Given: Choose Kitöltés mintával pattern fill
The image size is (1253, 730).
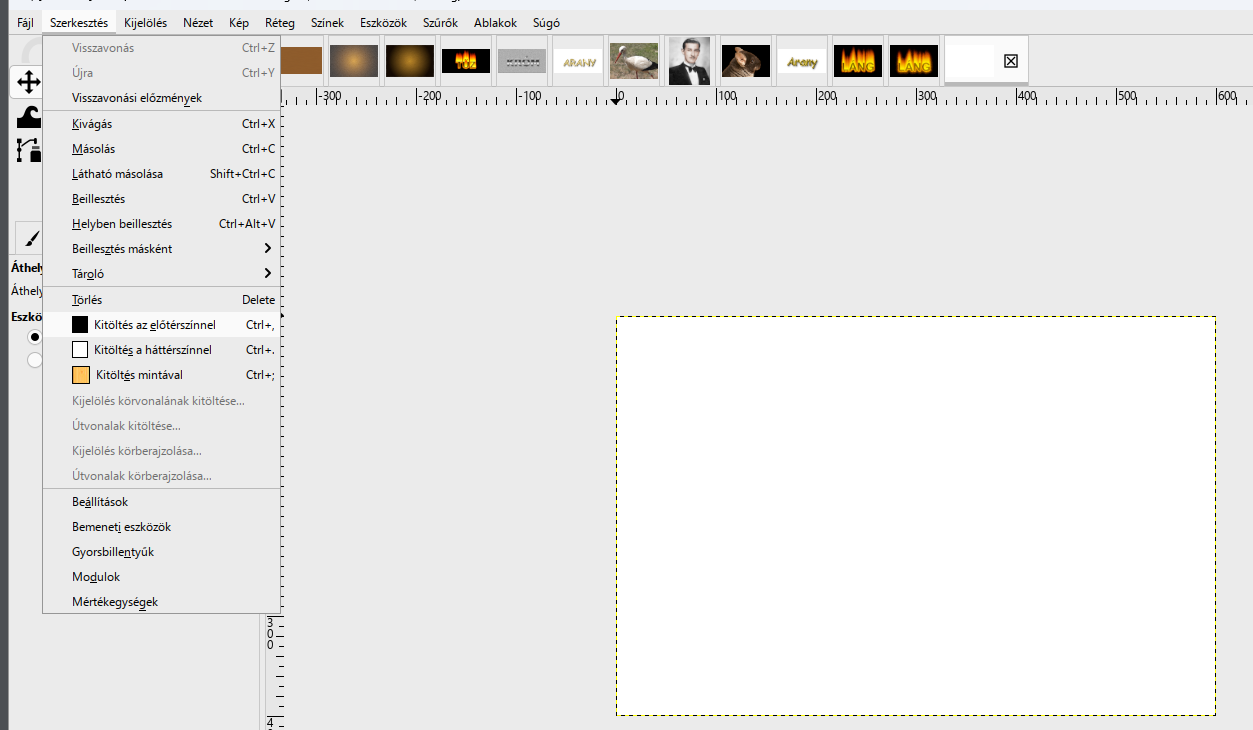Looking at the screenshot, I should (x=161, y=375).
